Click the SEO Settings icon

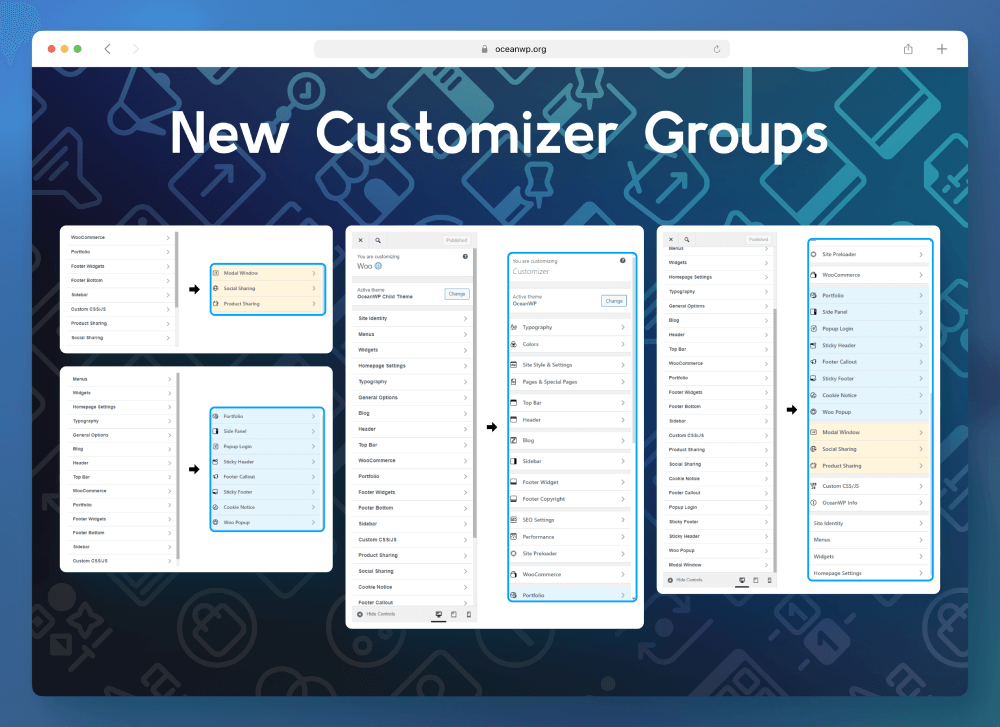tap(514, 520)
